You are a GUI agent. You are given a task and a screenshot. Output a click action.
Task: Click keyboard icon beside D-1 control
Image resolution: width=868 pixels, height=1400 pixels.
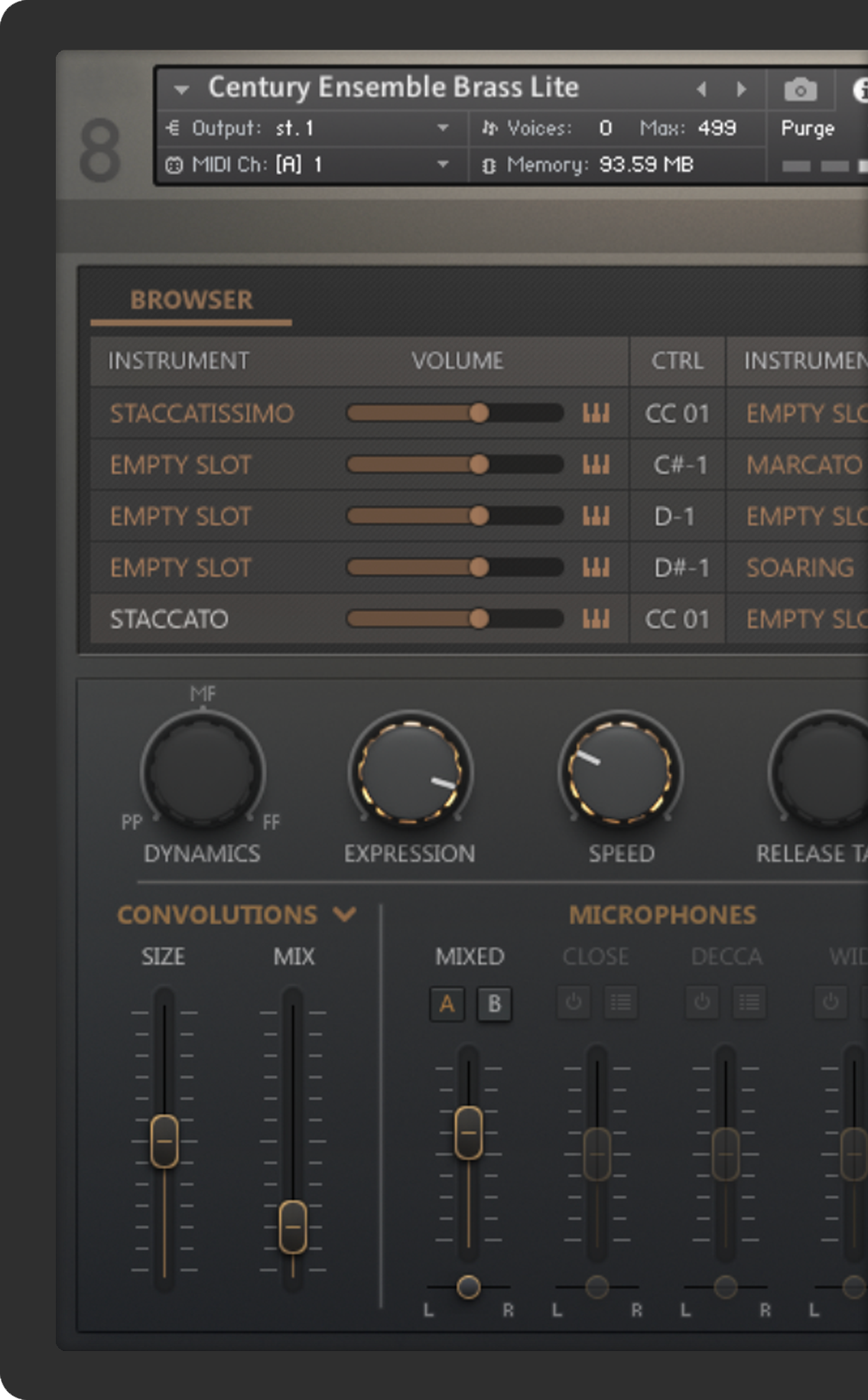point(596,516)
